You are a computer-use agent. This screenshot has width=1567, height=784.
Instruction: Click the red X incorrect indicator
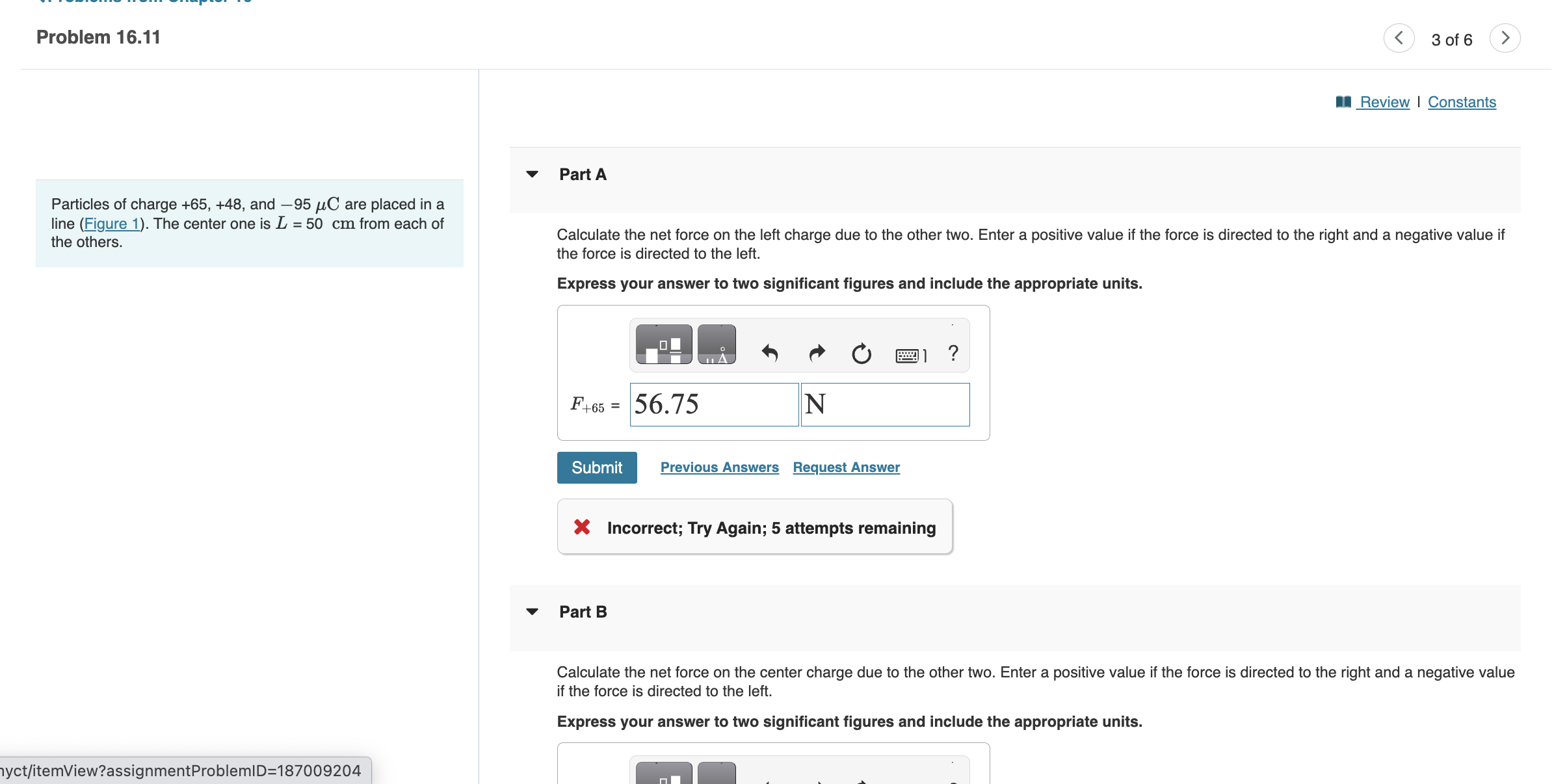tap(582, 527)
